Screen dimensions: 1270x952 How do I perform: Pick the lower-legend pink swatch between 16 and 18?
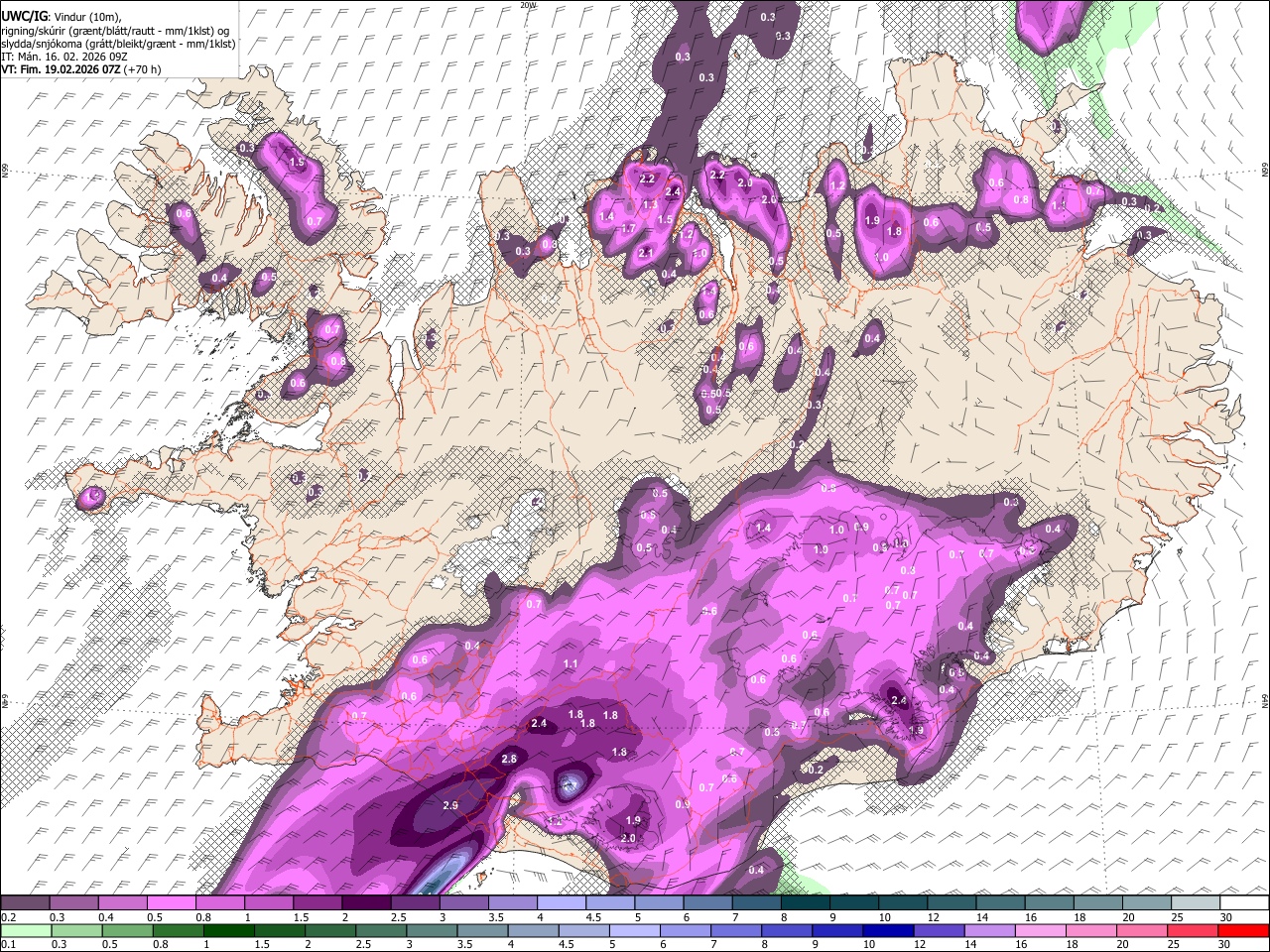click(1040, 930)
